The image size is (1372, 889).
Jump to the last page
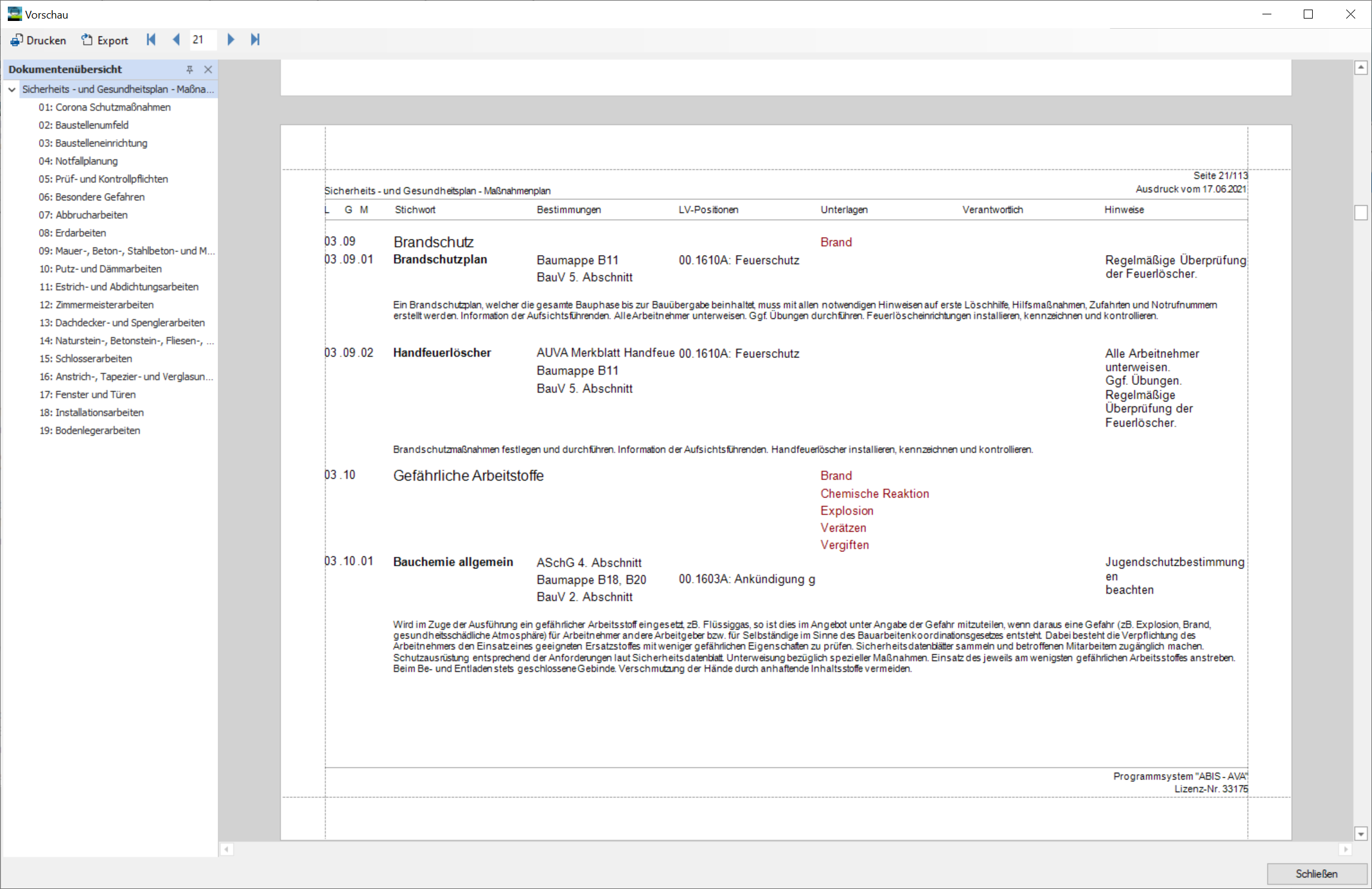[255, 40]
